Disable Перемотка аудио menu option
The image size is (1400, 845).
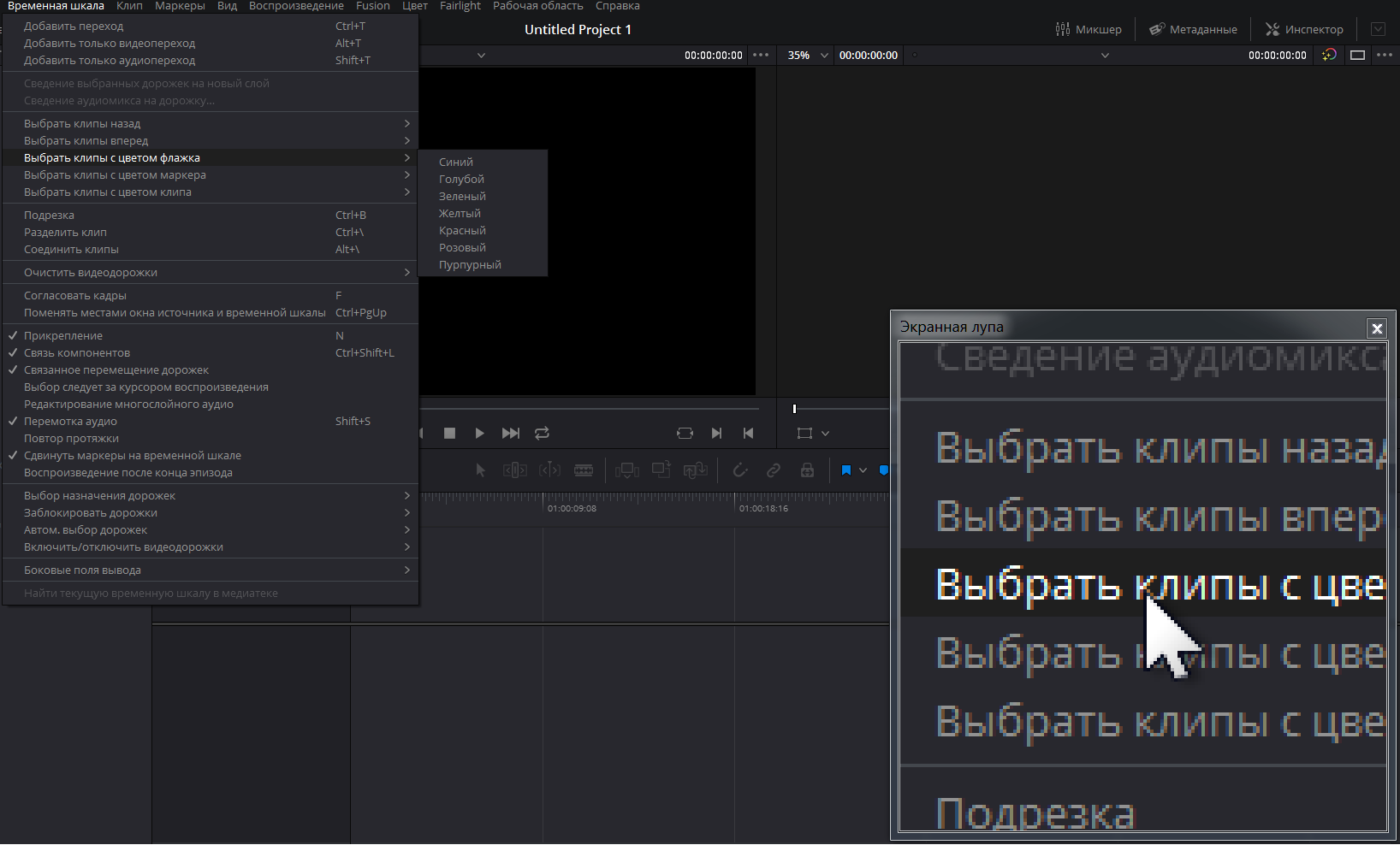[x=70, y=422]
